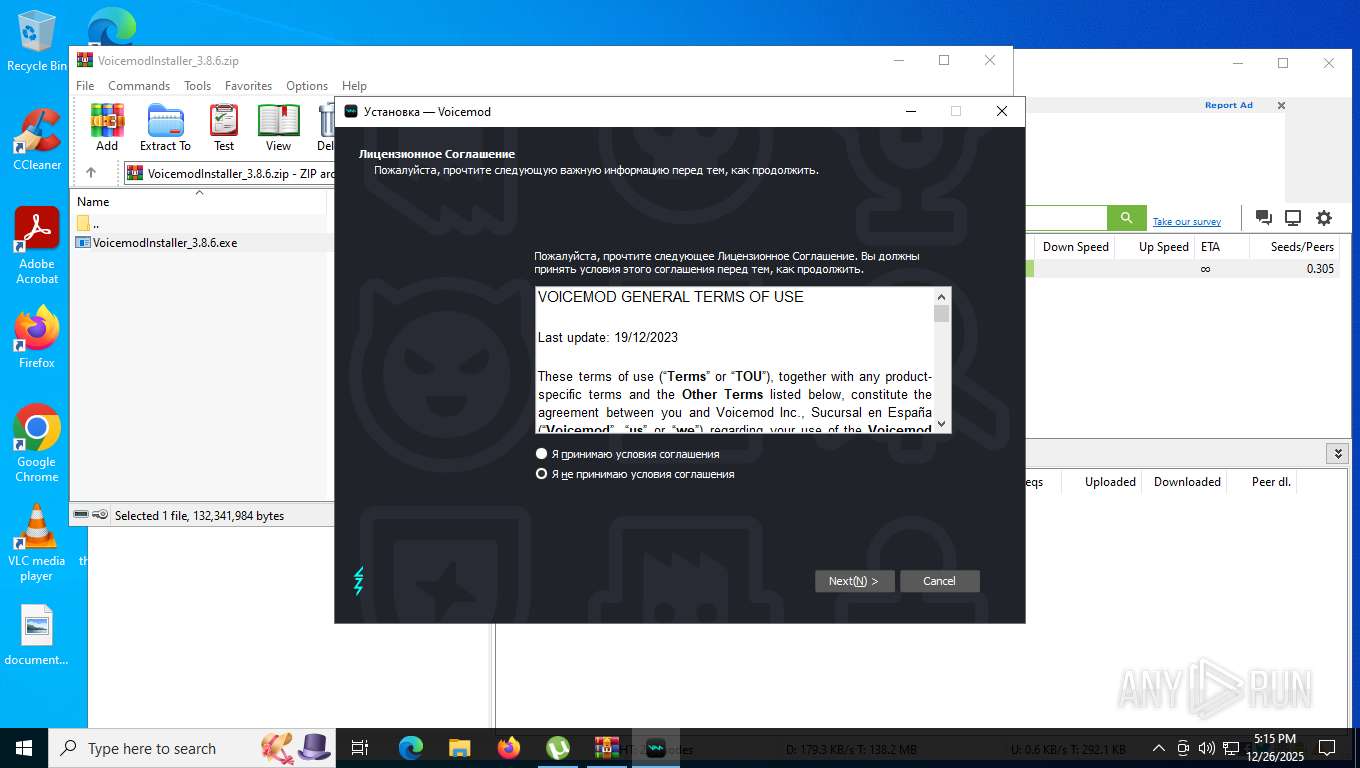Click the Extract To icon in WinRAR
Image resolution: width=1360 pixels, height=768 pixels.
[x=165, y=127]
